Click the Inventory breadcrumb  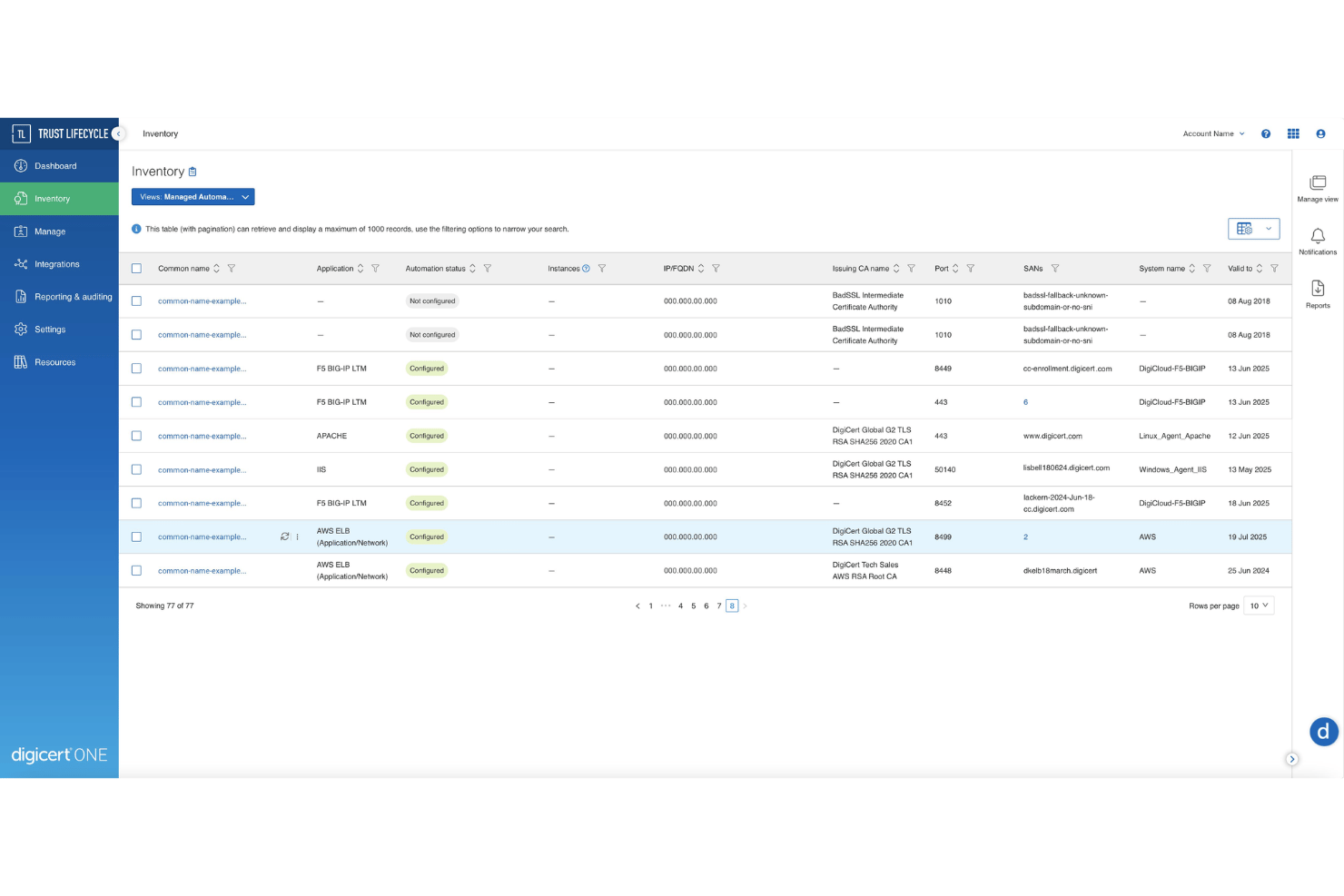pyautogui.click(x=160, y=133)
